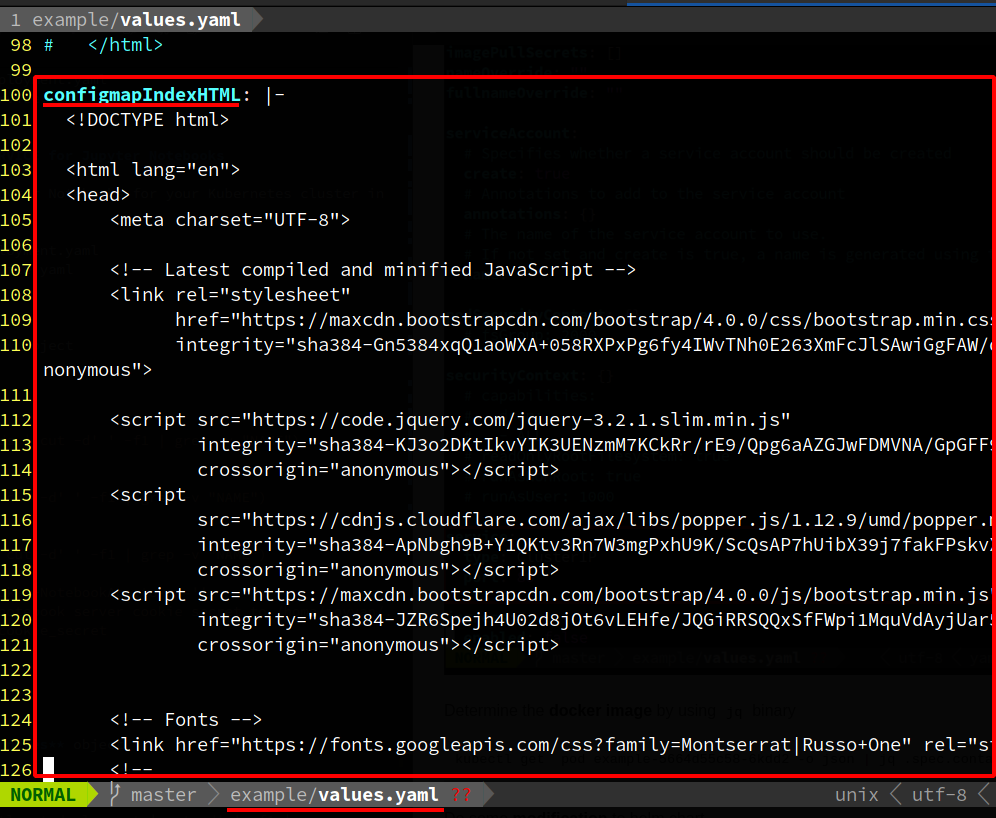Click the <!DOCTYPE html> line
This screenshot has width=996, height=818.
[147, 120]
